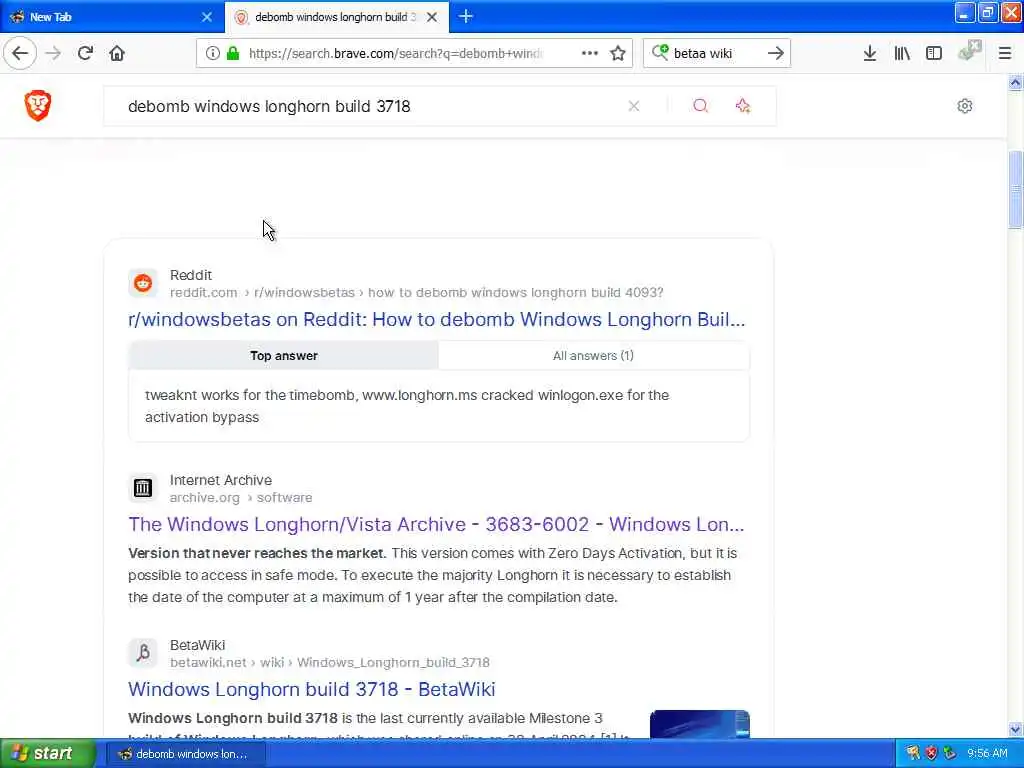The width and height of the screenshot is (1024, 768).
Task: Click the 'BetaWiki' source name text
Action: click(x=197, y=645)
